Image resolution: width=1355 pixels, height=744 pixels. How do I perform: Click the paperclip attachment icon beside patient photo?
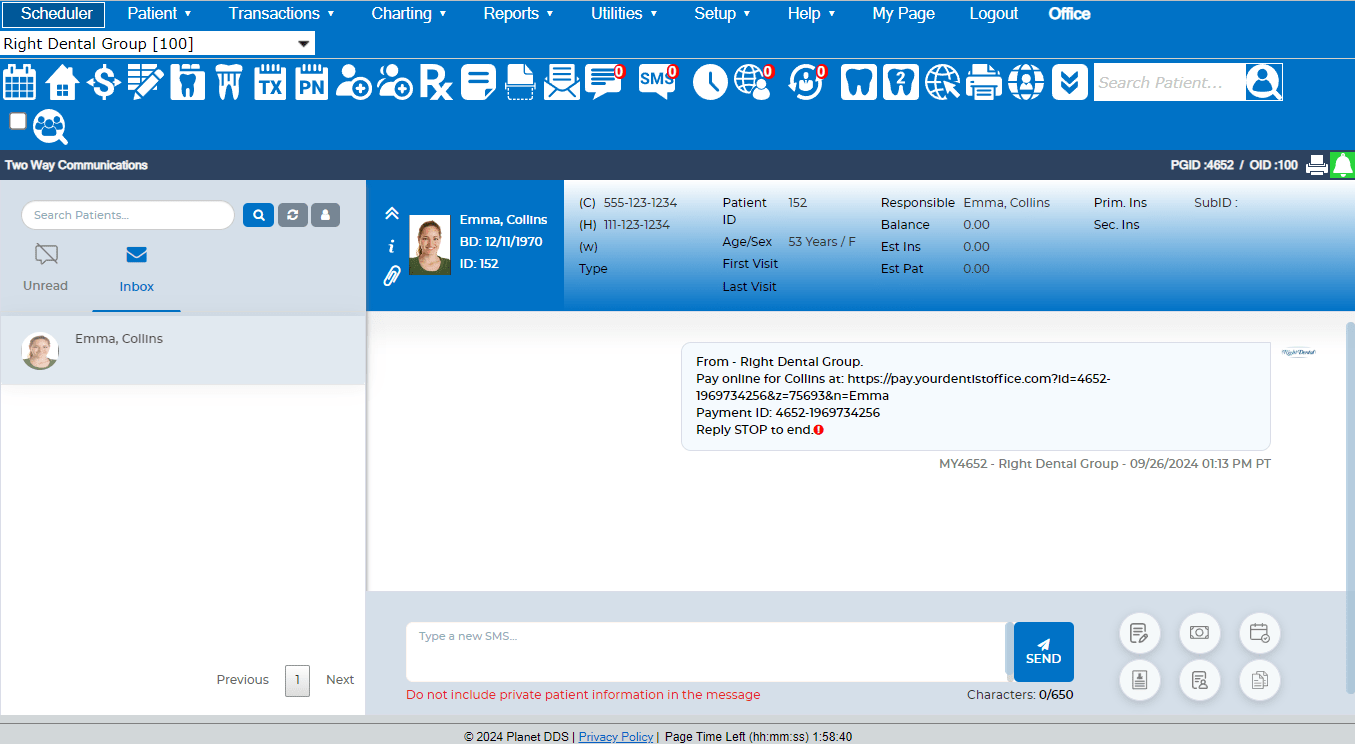tap(391, 276)
